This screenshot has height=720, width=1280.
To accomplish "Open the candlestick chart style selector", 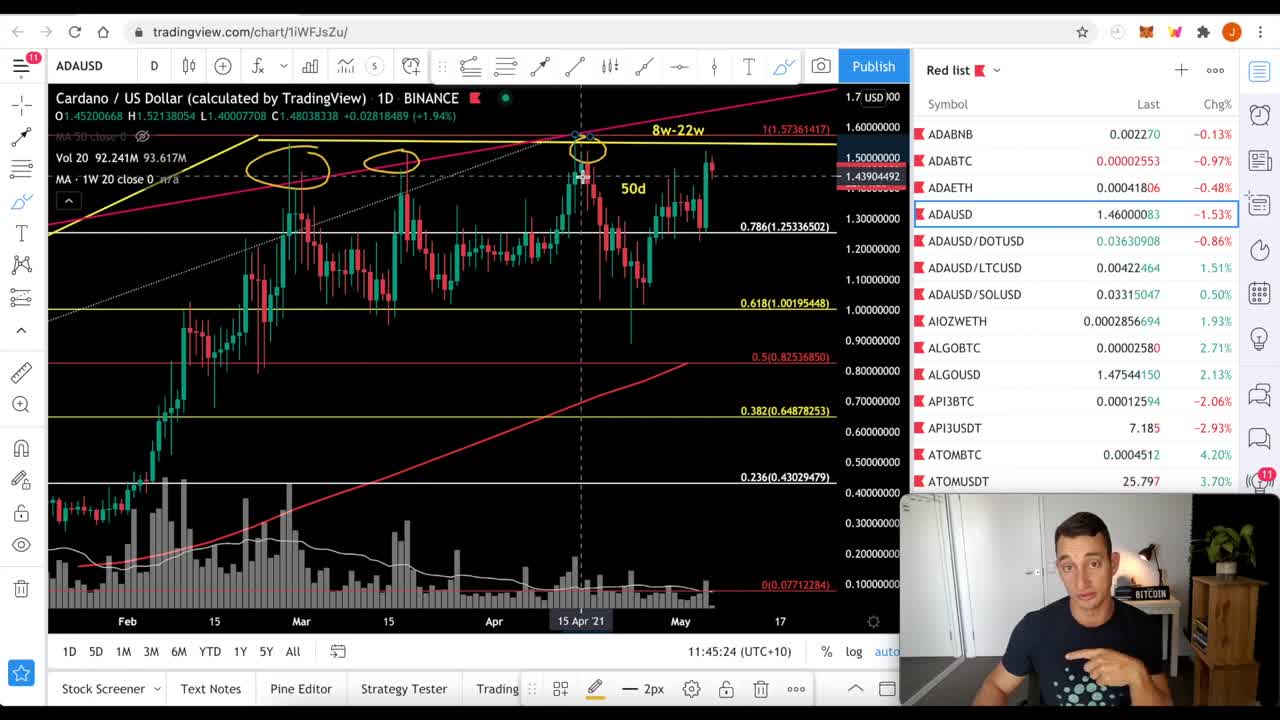I will point(189,66).
